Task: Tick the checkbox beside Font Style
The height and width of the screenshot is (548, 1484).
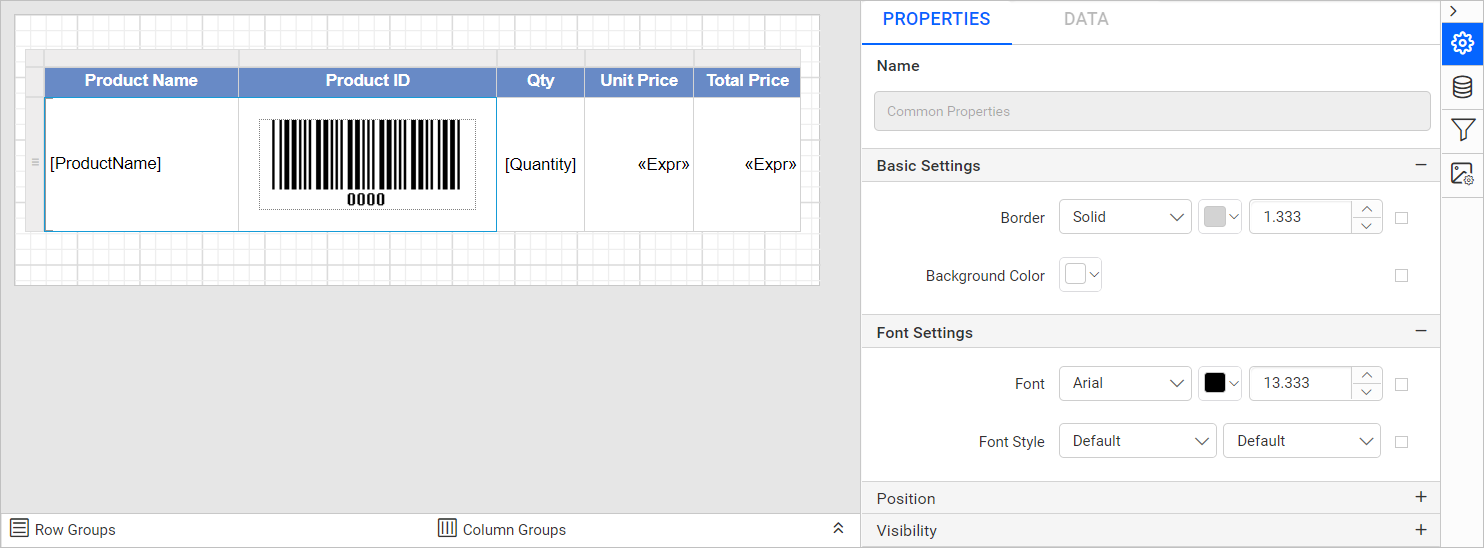Action: click(1401, 442)
